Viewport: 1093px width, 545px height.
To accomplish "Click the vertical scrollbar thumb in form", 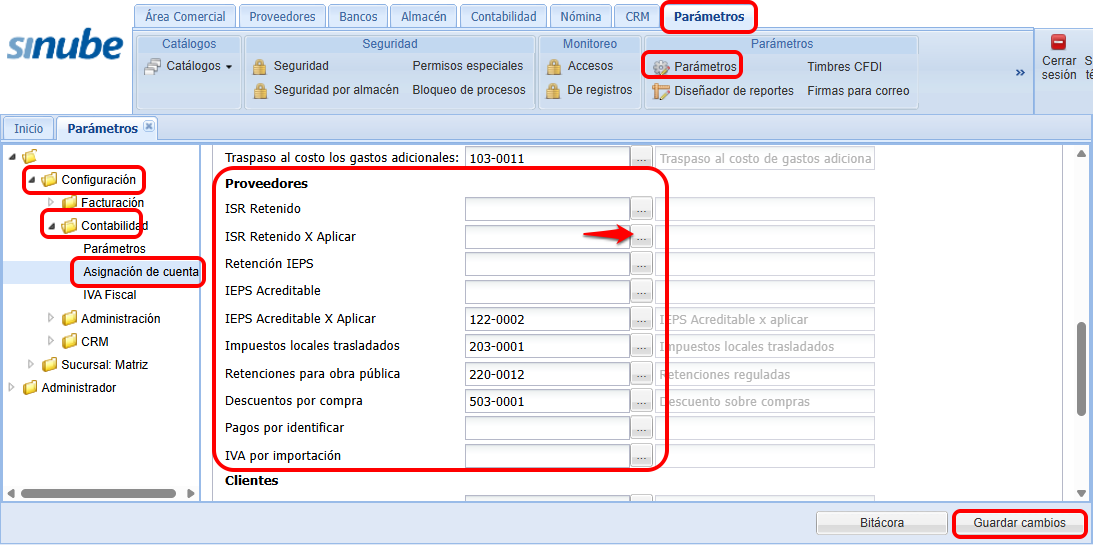I will (1081, 371).
